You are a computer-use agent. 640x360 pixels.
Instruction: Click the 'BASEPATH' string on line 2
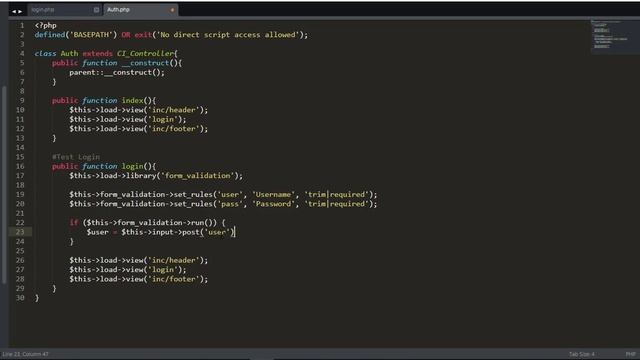point(91,35)
